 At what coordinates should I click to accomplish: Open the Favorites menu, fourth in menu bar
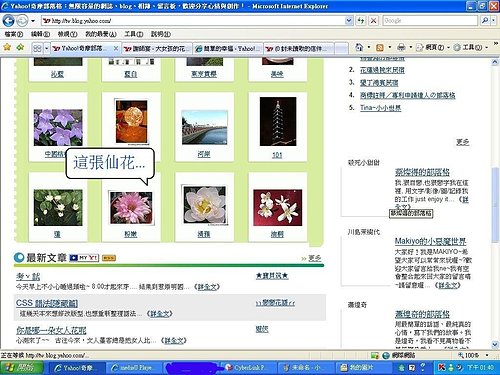(101, 34)
